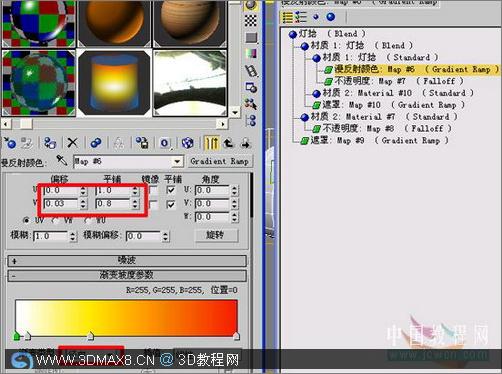The height and width of the screenshot is (374, 502).
Task: Select 漫反射颜色: Map #6 (Gradient Ramp) item
Action: click(x=412, y=69)
